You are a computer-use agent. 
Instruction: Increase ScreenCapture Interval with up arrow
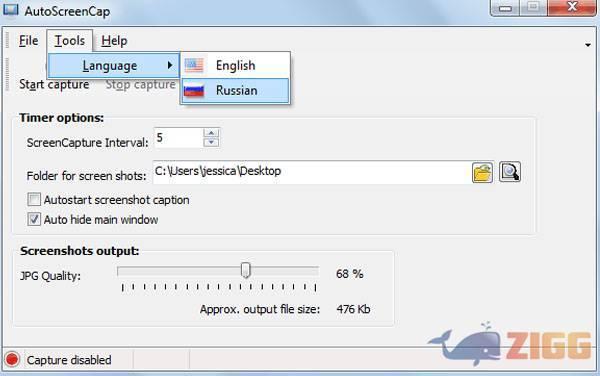211,133
